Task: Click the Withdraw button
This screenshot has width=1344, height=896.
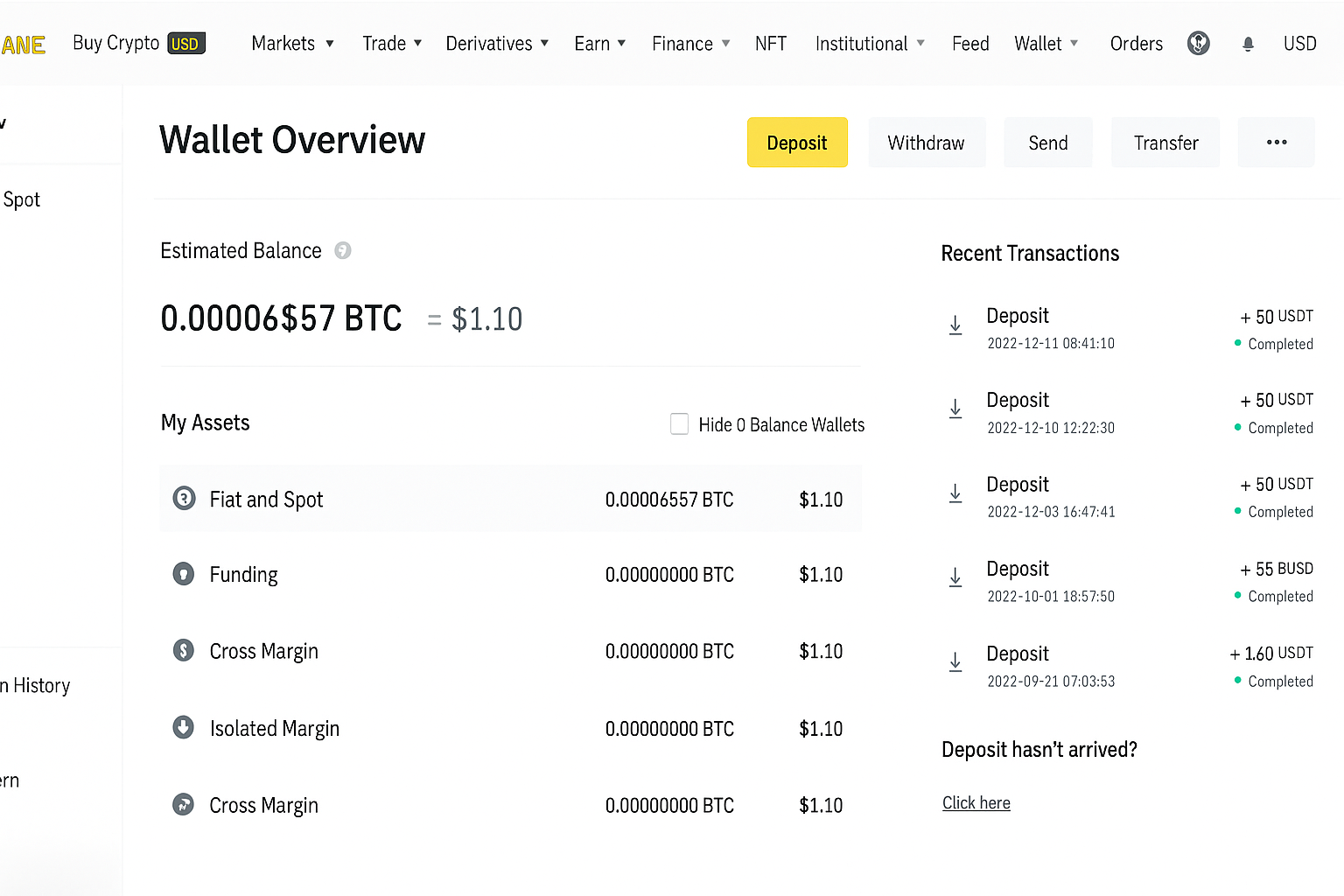Action: [926, 143]
